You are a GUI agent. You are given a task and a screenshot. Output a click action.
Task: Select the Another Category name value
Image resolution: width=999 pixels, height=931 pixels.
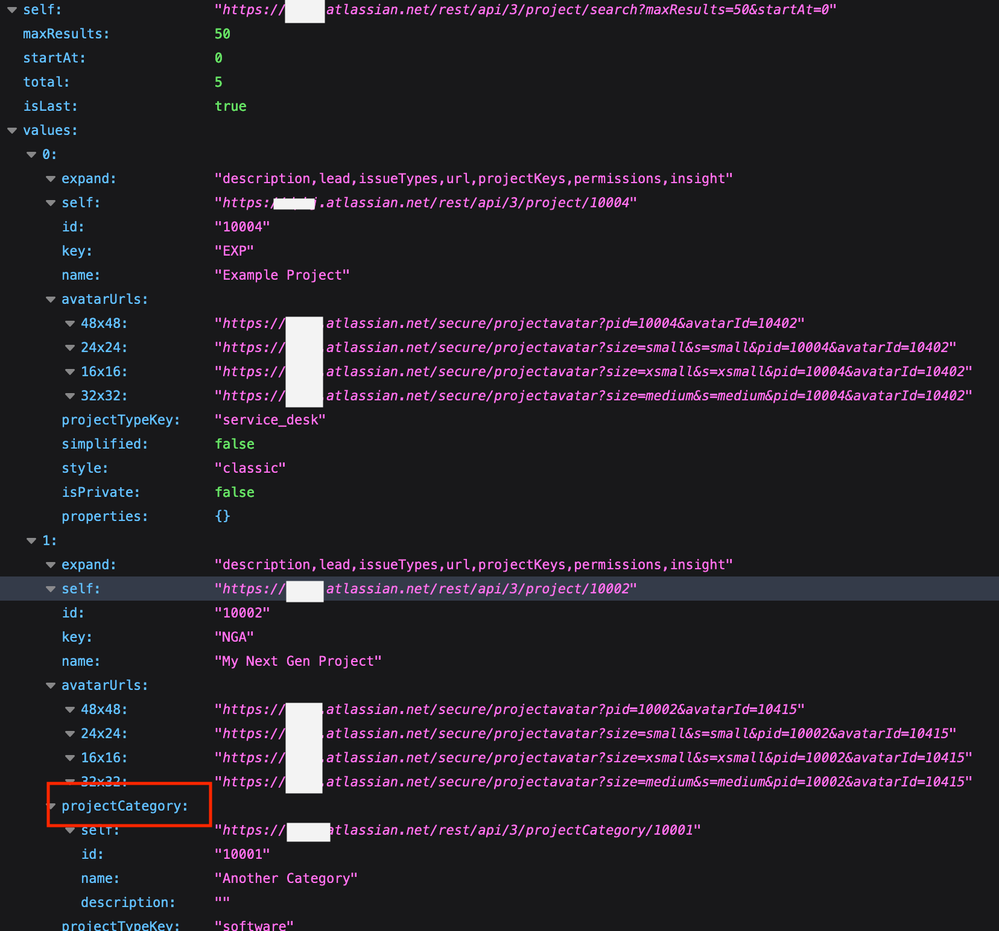point(286,878)
